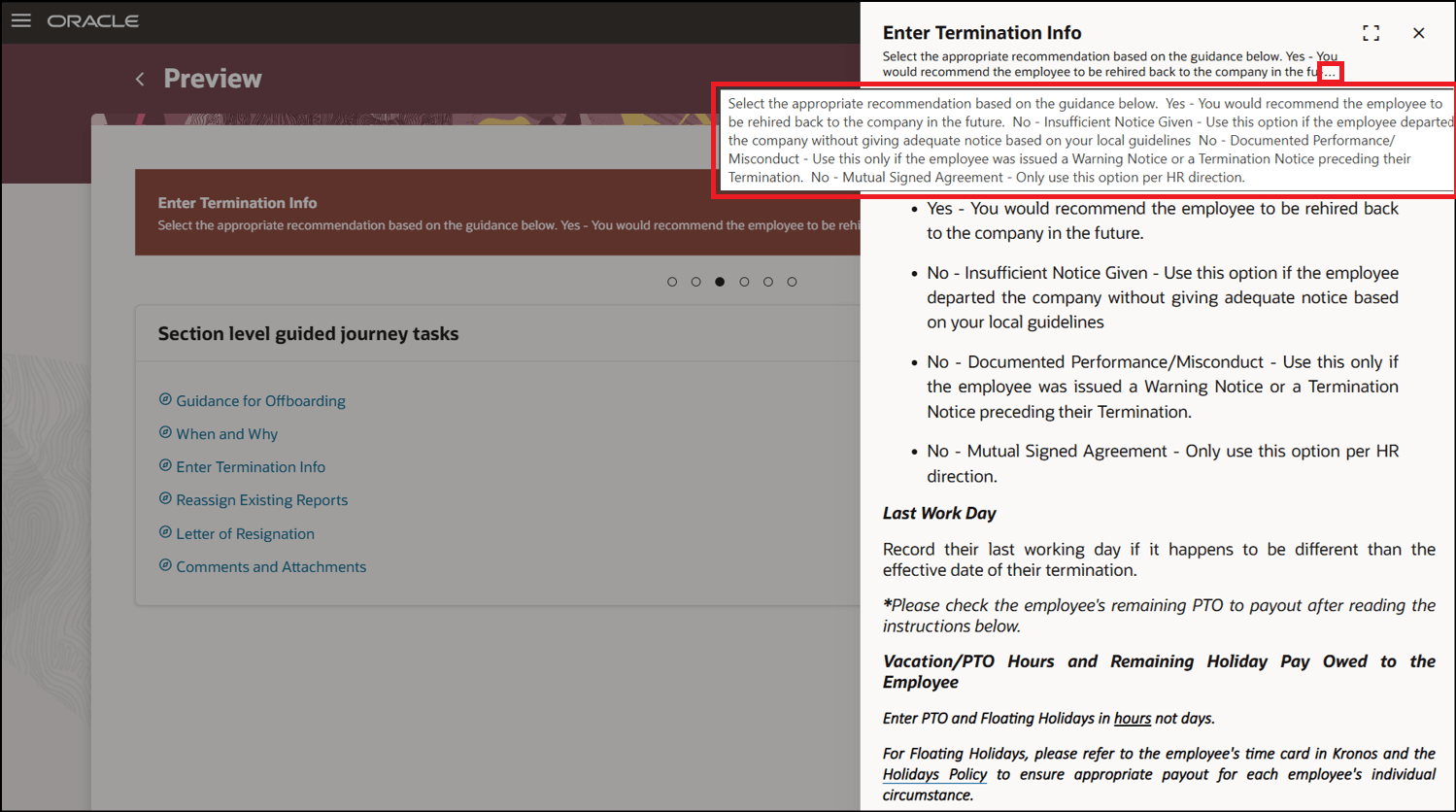Click the checkmark icon next to Letter of Resignation
Image resolution: width=1456 pixels, height=812 pixels.
pyautogui.click(x=165, y=532)
